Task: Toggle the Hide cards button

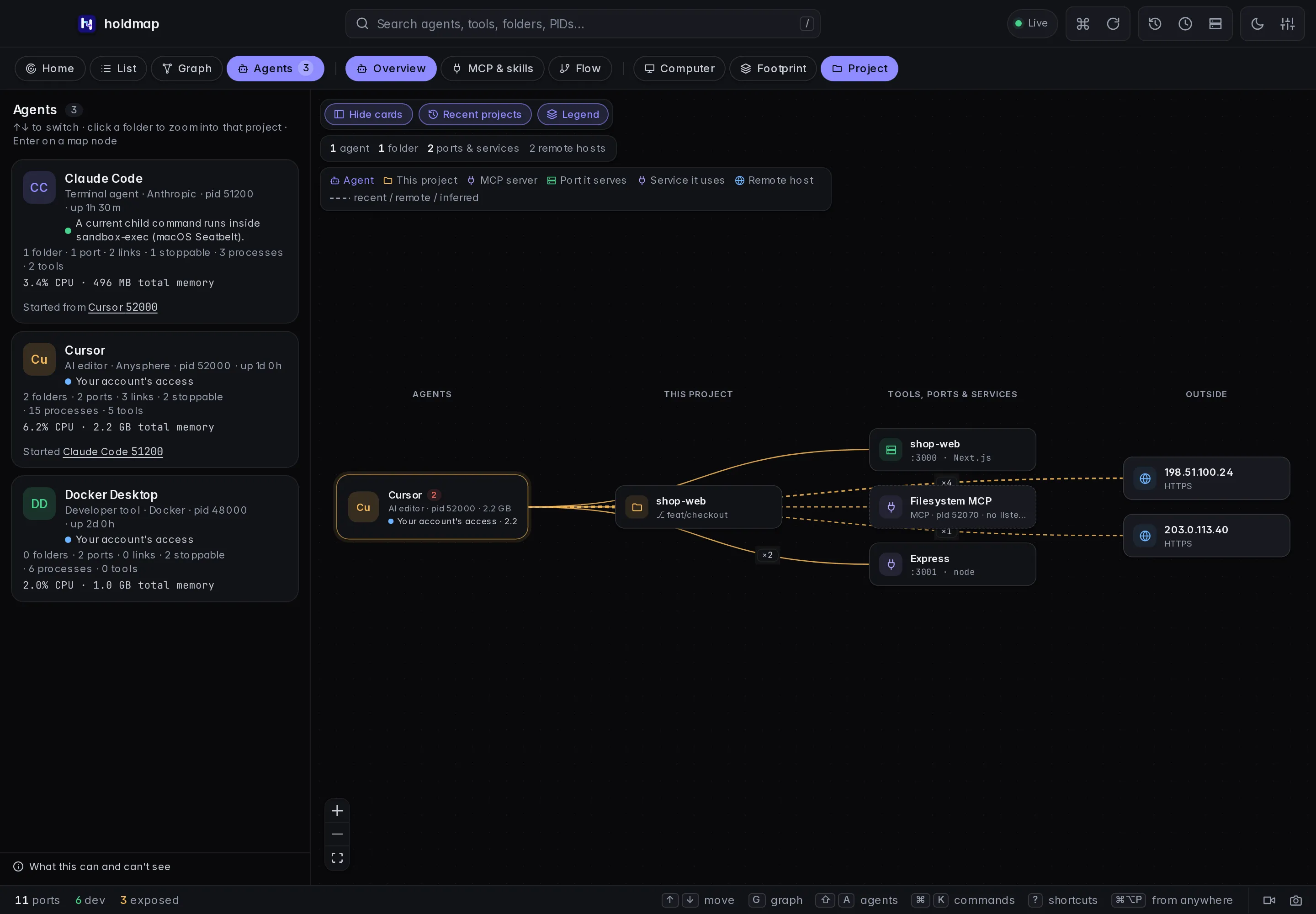Action: tap(368, 114)
